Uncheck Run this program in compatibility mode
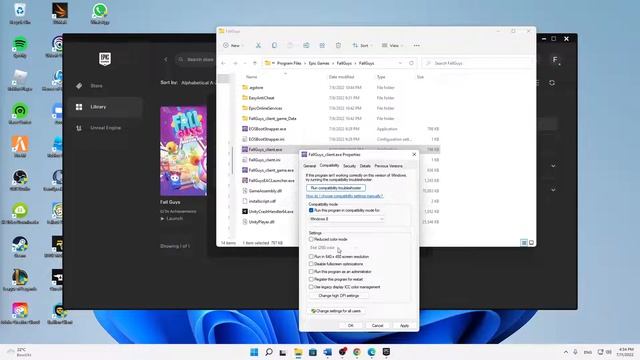Viewport: 640px width, 360px height. [311, 210]
